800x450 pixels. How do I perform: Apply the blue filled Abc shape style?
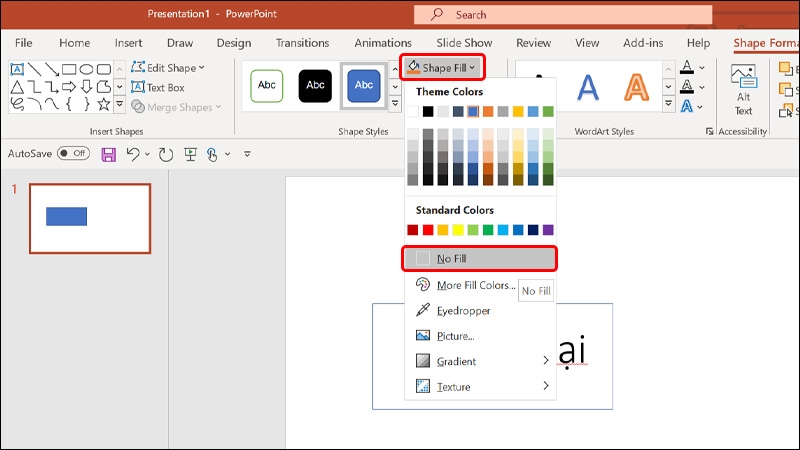364,86
